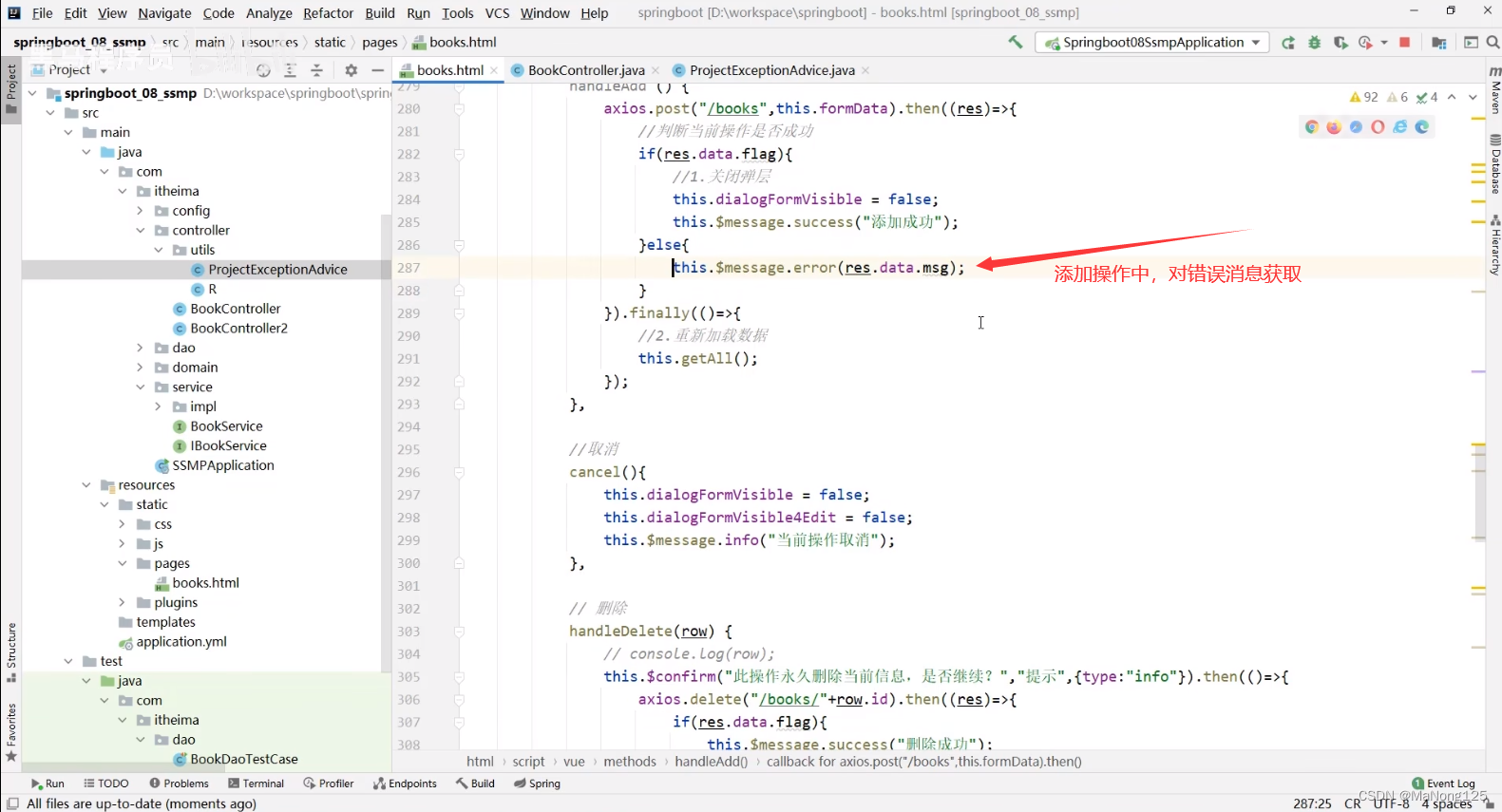
Task: Click the Search Everywhere magnifier icon
Action: coord(1492,43)
